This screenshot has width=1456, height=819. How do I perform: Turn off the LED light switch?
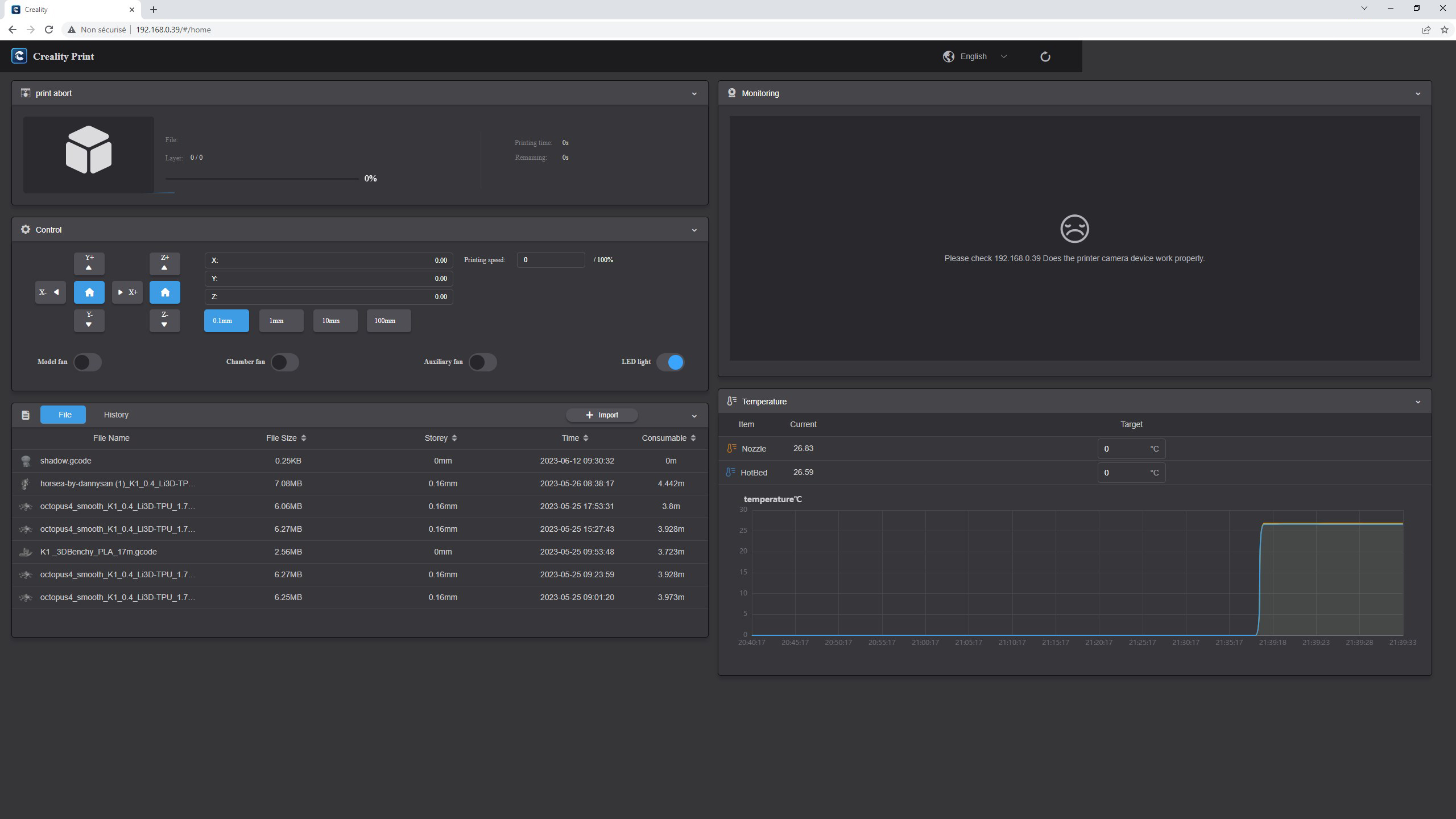(x=670, y=362)
